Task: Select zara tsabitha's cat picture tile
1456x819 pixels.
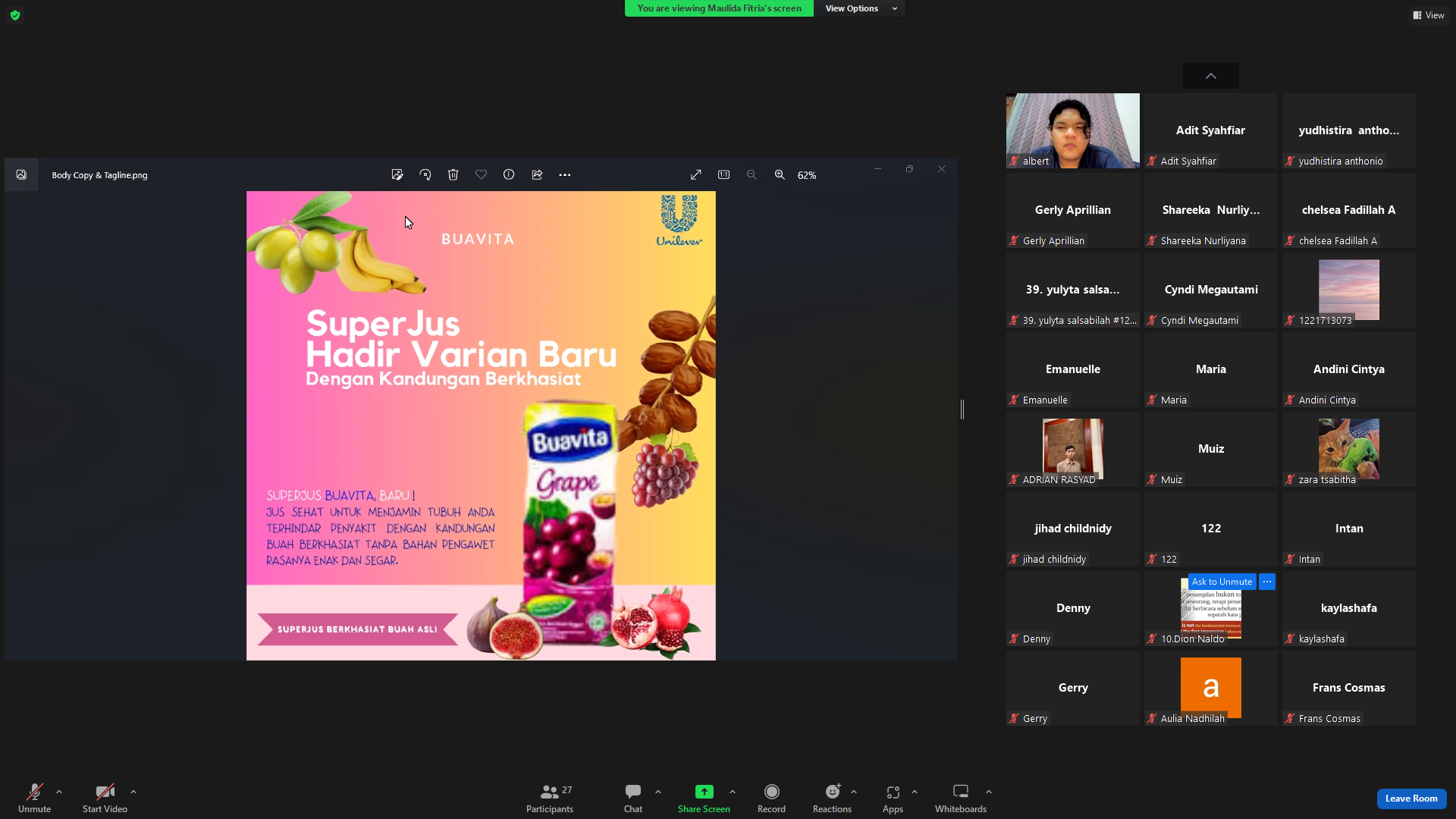Action: click(x=1349, y=449)
